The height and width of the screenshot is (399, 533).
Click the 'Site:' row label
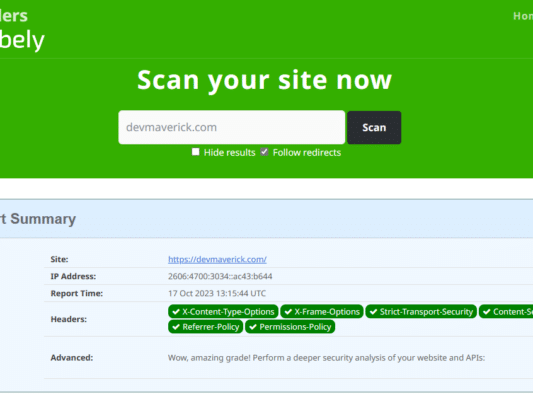point(59,259)
